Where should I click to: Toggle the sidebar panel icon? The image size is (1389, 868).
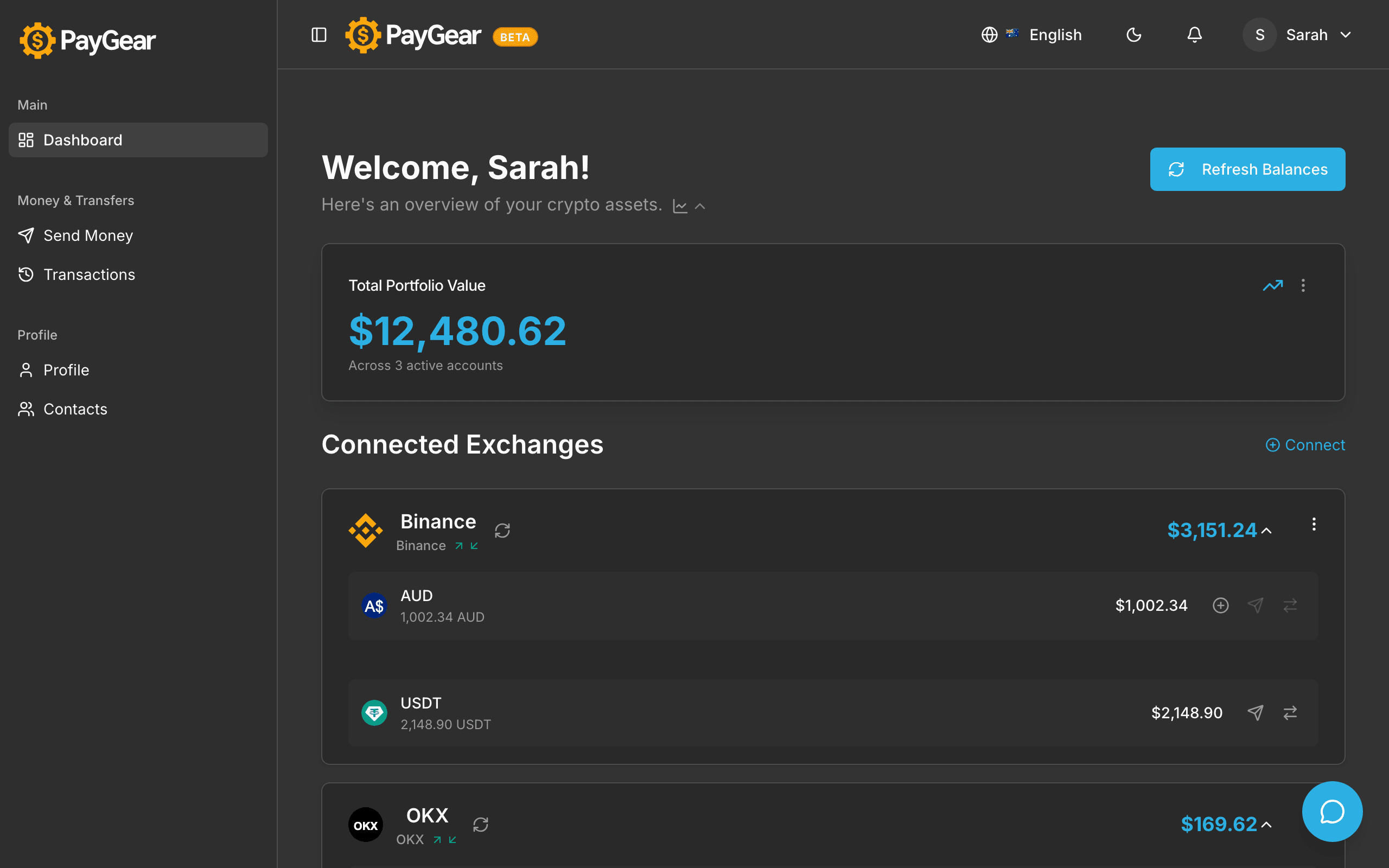(x=319, y=35)
